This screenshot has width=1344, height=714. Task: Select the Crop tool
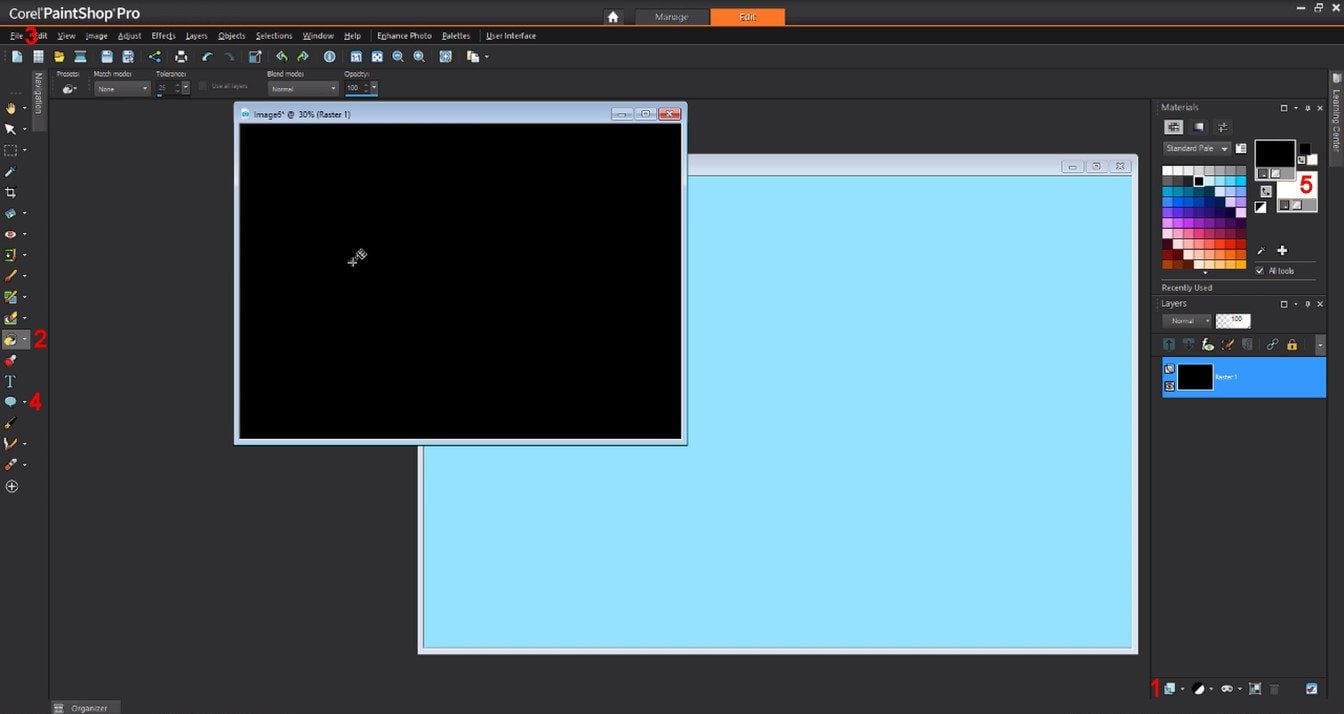(x=11, y=192)
